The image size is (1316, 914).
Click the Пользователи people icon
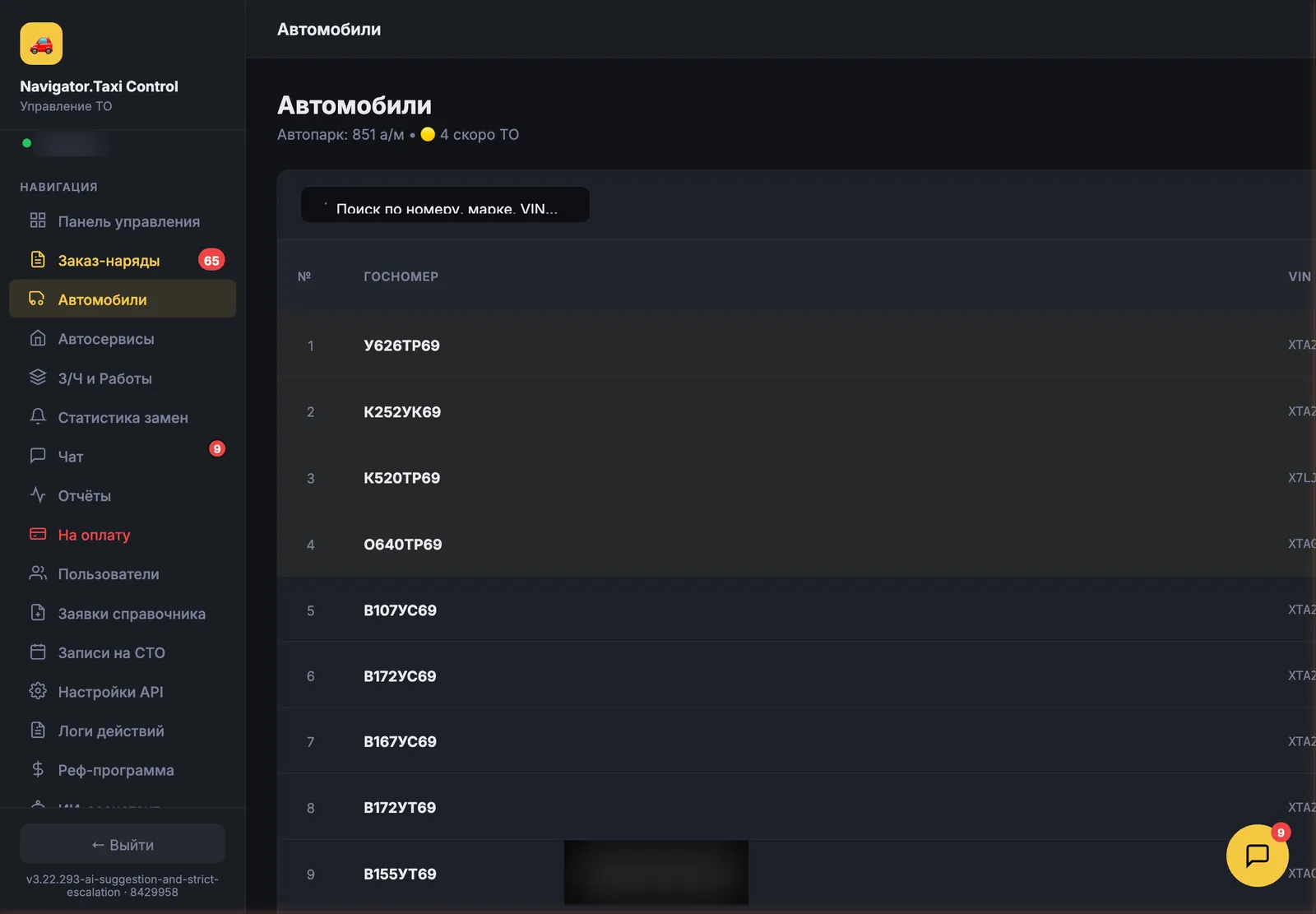pos(38,573)
